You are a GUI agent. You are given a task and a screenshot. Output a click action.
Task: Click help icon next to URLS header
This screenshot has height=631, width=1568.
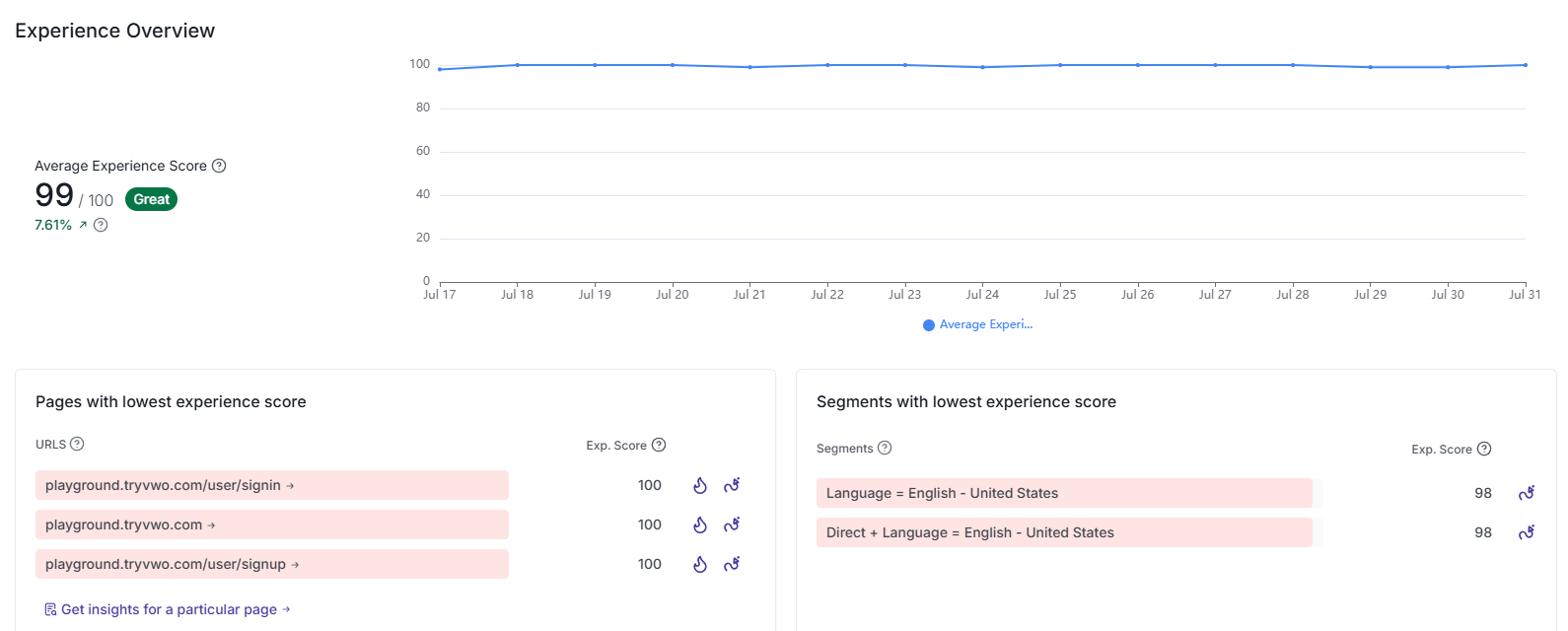point(77,444)
